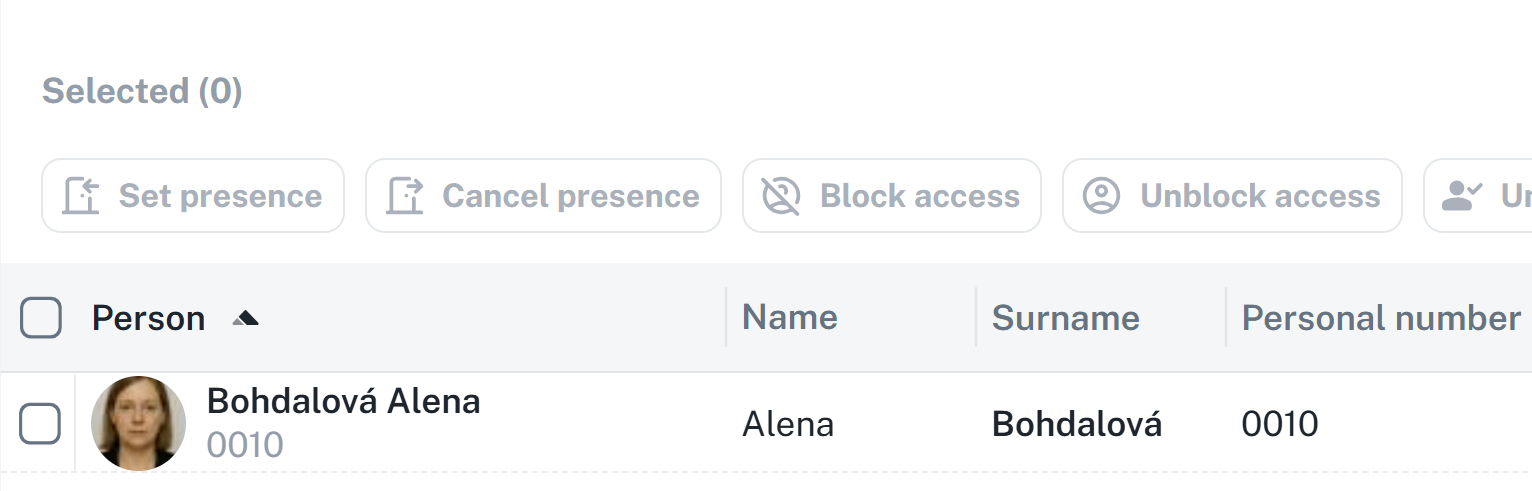The height and width of the screenshot is (491, 1532).
Task: Click divider between Surname and Personal number
Action: pos(1226,318)
